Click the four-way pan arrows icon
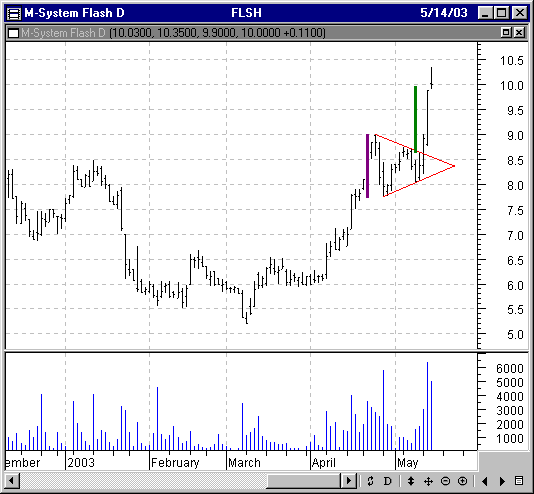Viewport: 534px width, 494px height. [x=428, y=481]
